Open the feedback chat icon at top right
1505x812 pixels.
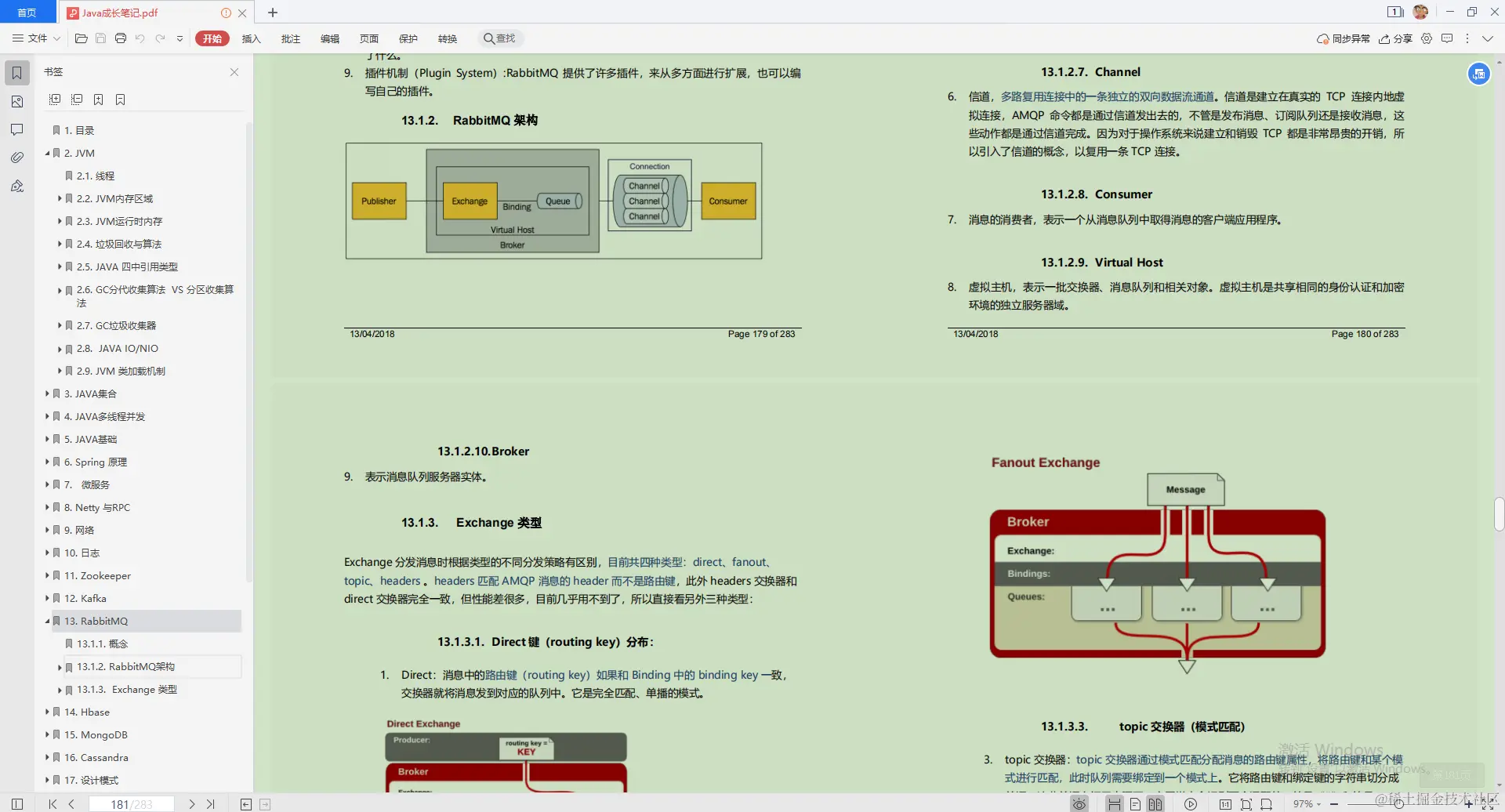(x=1447, y=38)
